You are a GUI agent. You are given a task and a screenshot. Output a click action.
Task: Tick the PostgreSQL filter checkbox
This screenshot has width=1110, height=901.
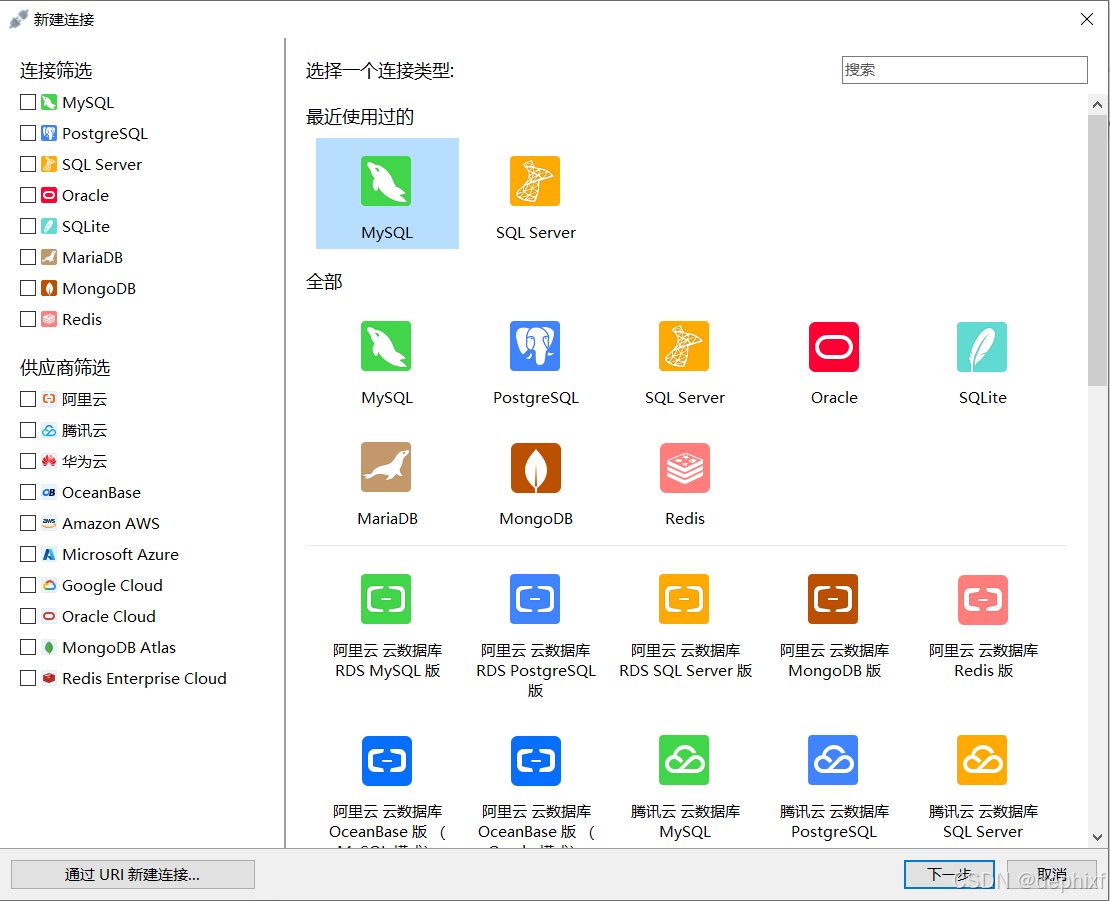point(28,133)
